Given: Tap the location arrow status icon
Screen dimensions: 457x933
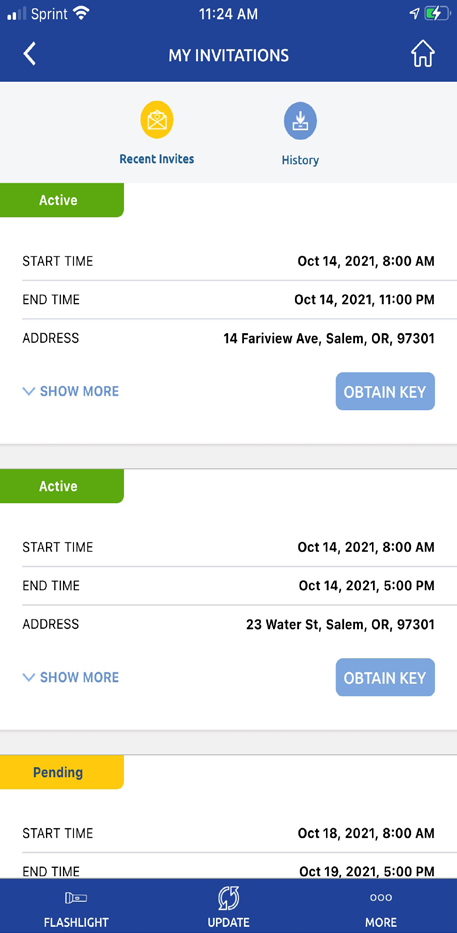Looking at the screenshot, I should [x=415, y=14].
